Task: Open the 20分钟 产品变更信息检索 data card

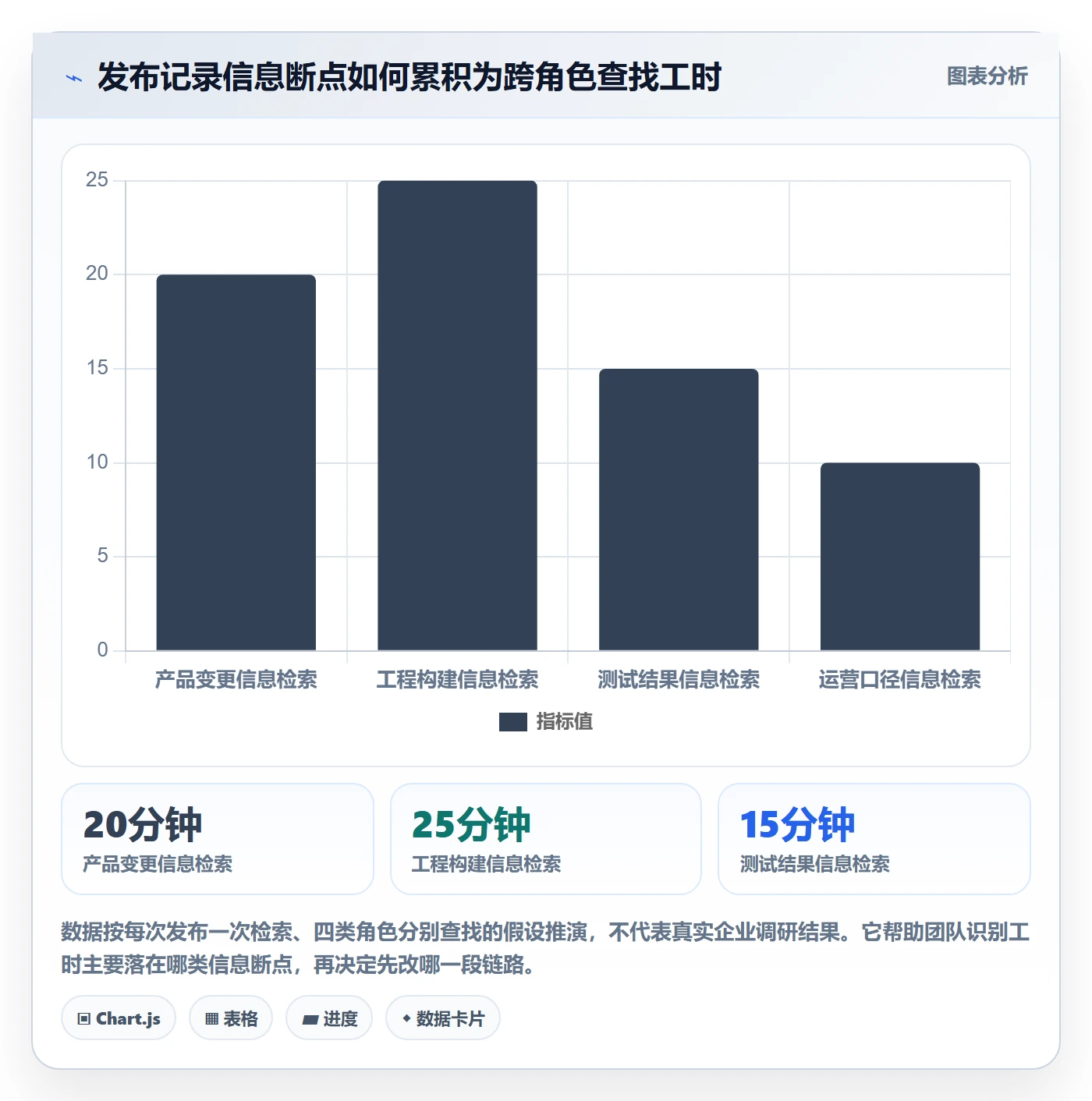Action: 218,839
